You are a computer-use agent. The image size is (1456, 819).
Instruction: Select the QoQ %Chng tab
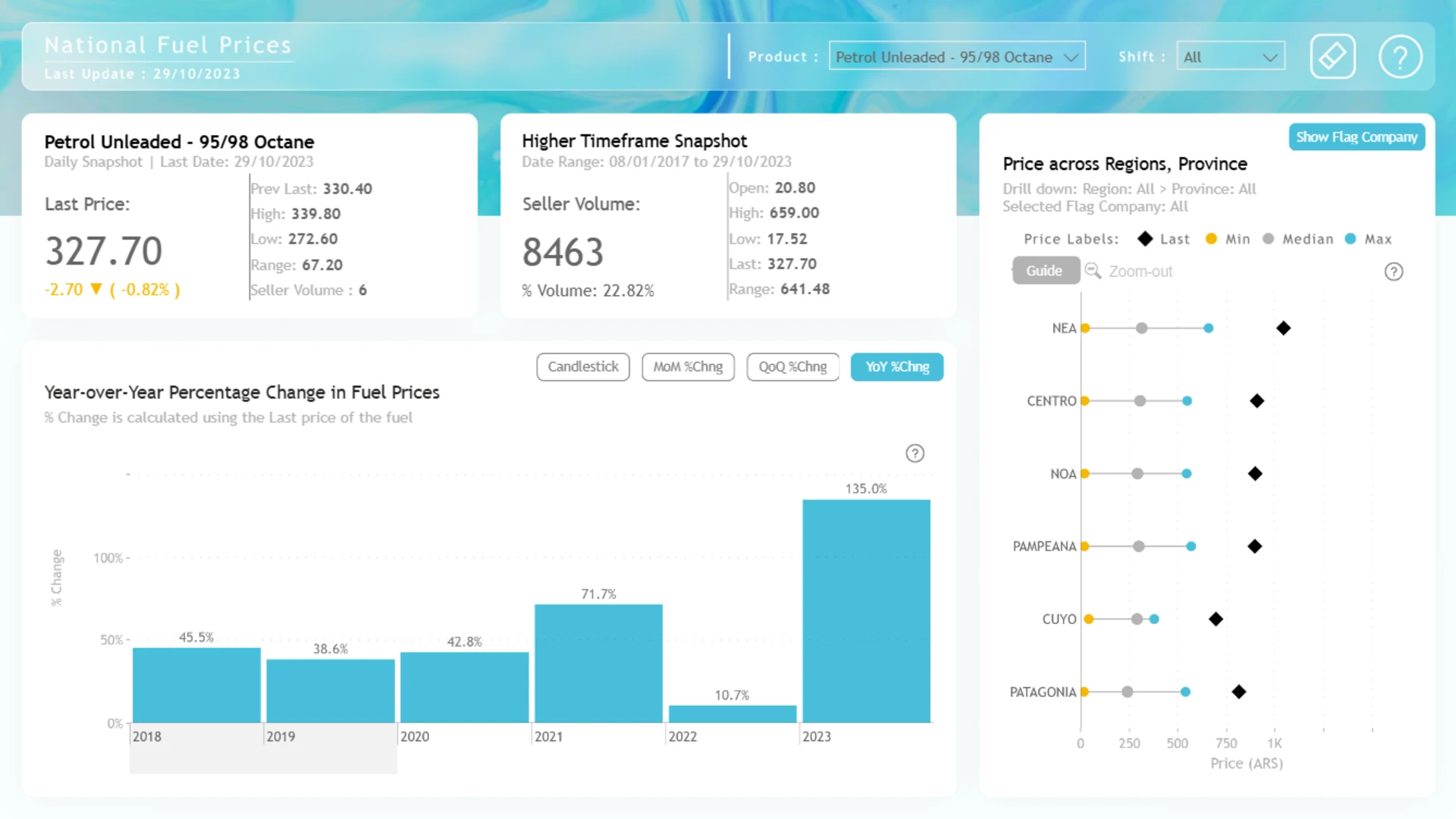[x=792, y=367]
